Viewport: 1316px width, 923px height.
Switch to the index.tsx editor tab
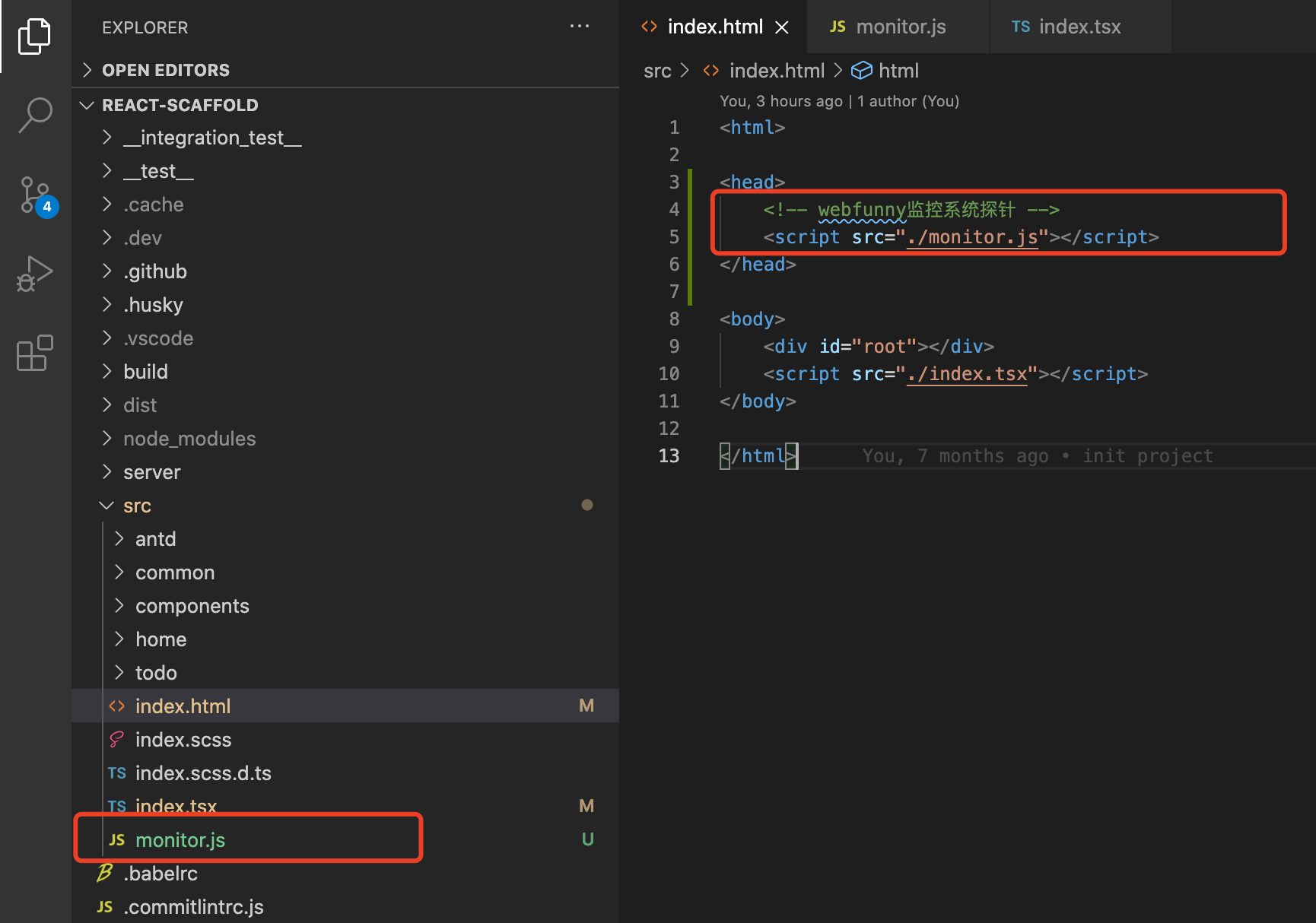pyautogui.click(x=1079, y=27)
